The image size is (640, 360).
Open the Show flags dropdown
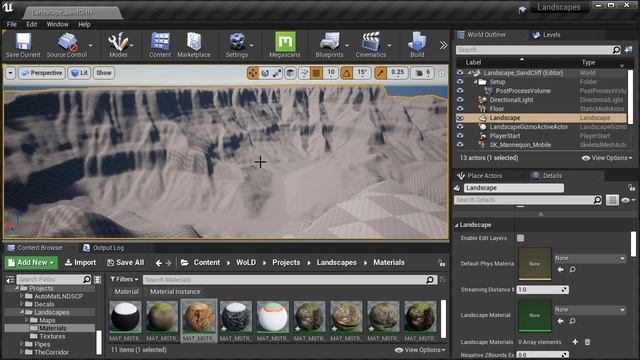point(104,73)
